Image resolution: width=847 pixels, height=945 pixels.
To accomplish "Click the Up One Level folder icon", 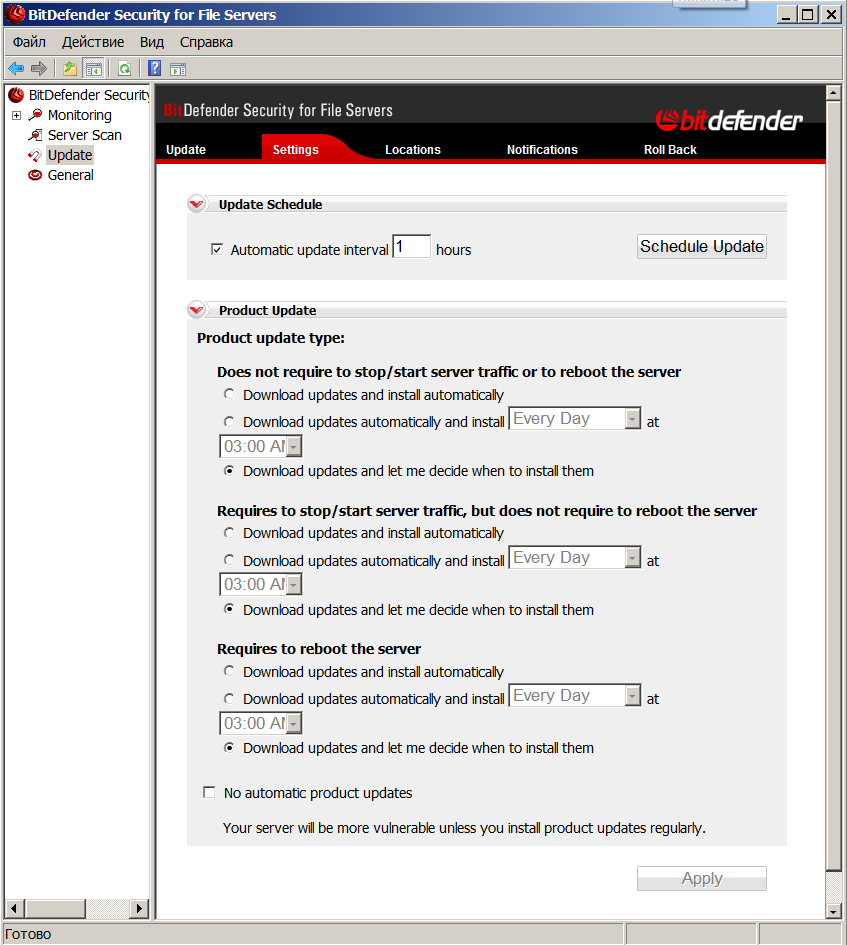I will 70,69.
